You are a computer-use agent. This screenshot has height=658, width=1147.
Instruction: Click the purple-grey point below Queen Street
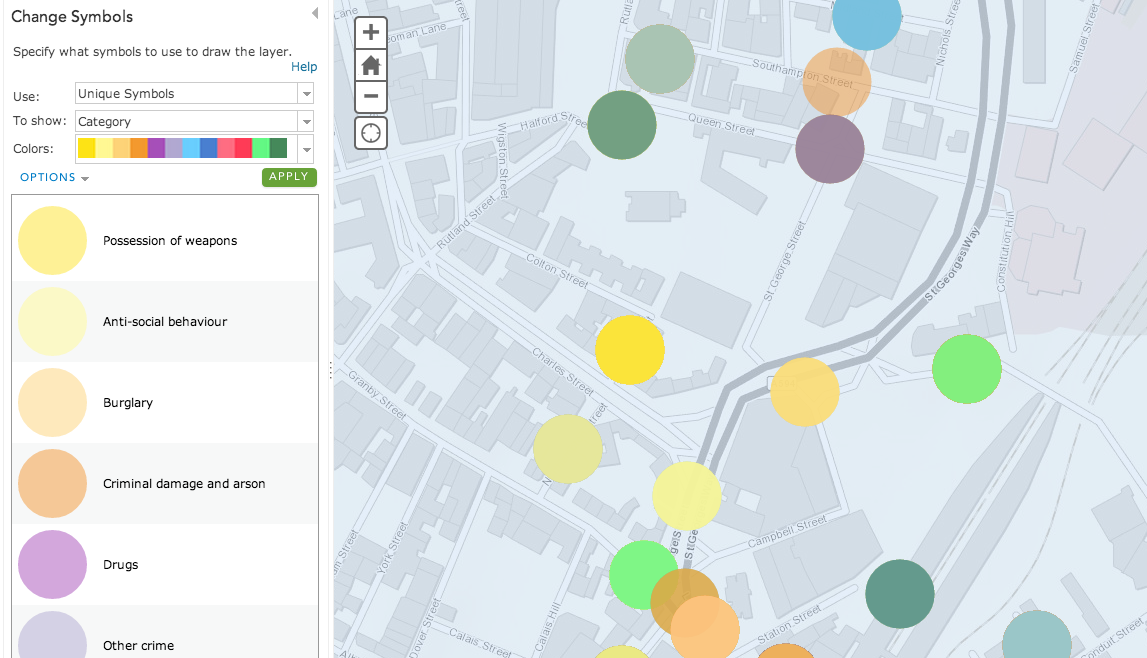[x=830, y=149]
